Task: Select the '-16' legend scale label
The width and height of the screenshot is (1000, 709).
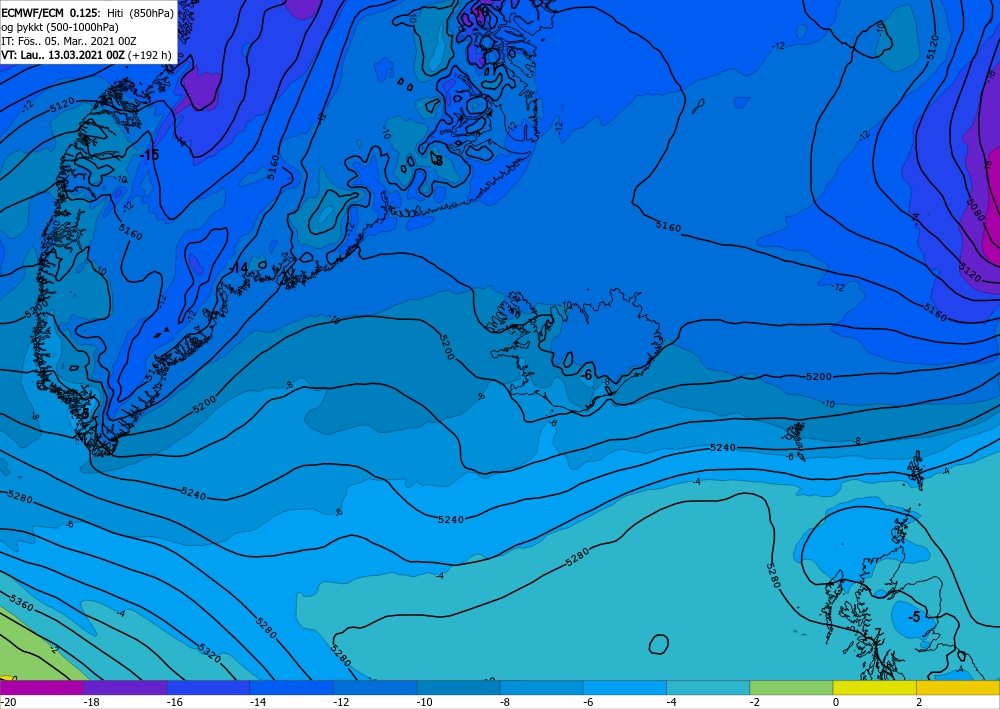Action: [174, 702]
